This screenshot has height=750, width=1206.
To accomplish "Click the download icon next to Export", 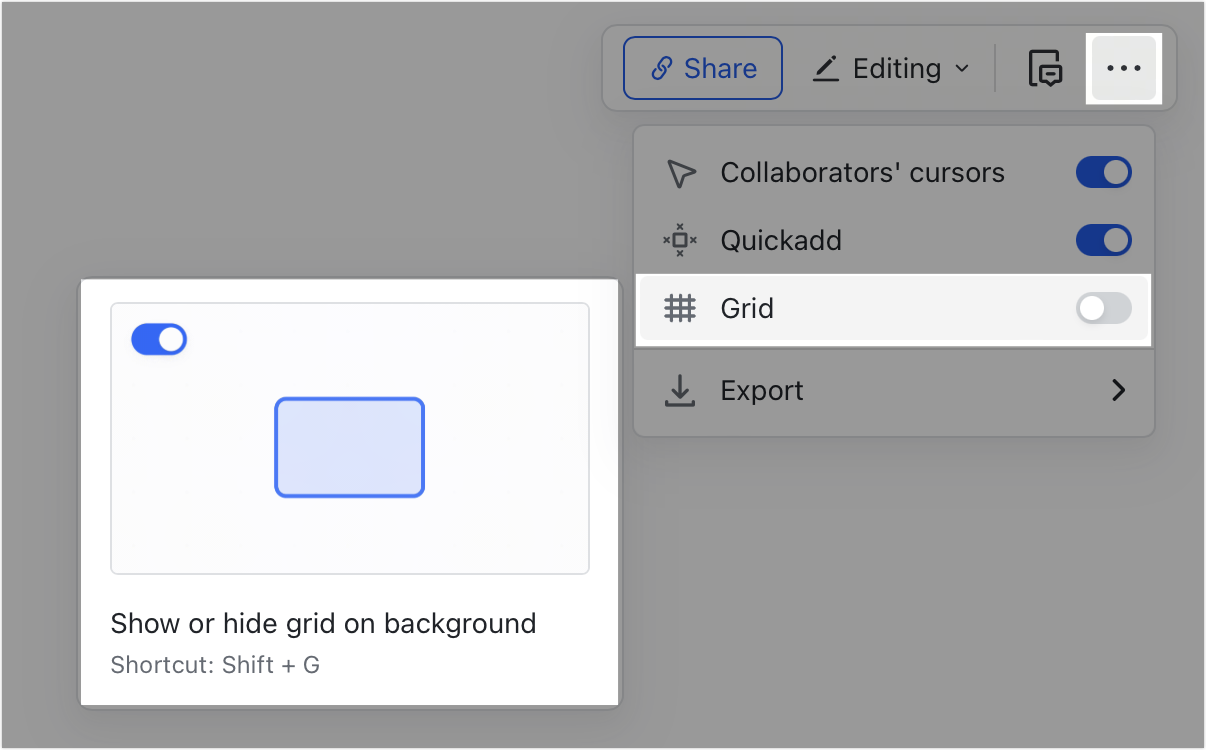I will [680, 391].
